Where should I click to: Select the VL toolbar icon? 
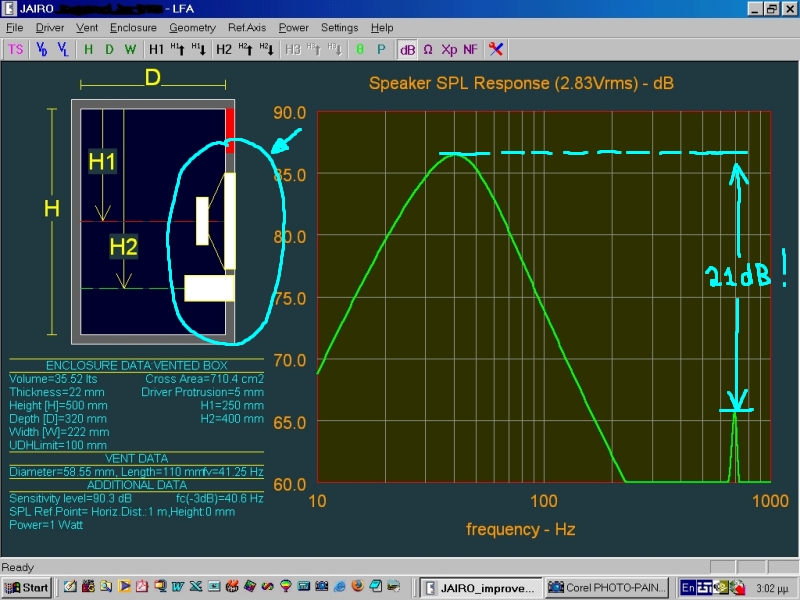[x=62, y=49]
